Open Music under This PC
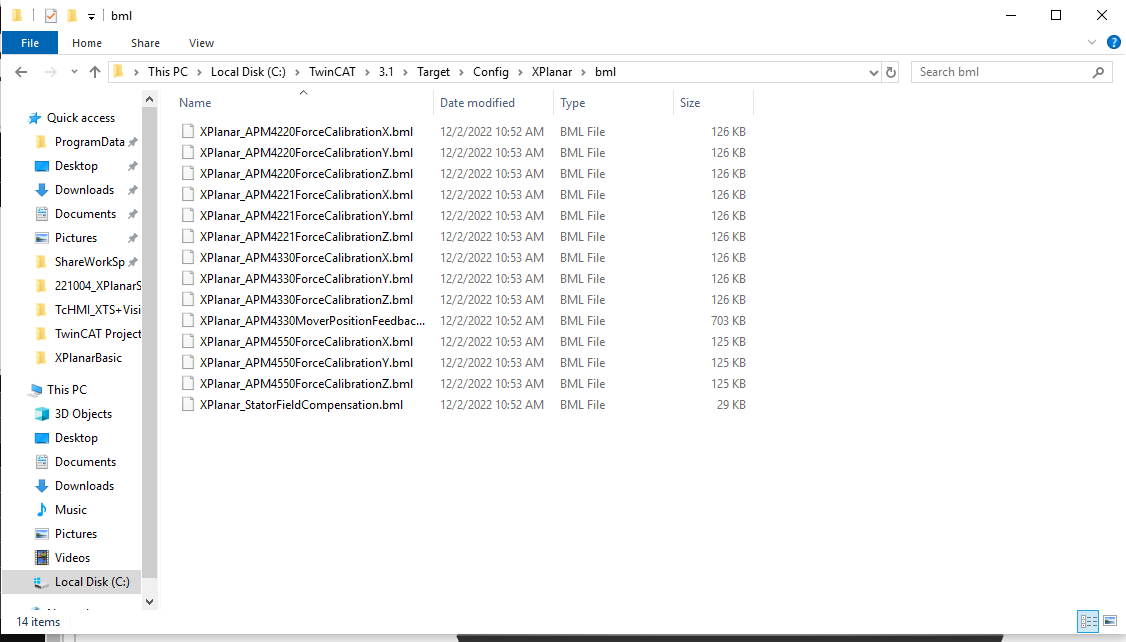Screen dimensions: 1126x642 pyautogui.click(x=70, y=510)
